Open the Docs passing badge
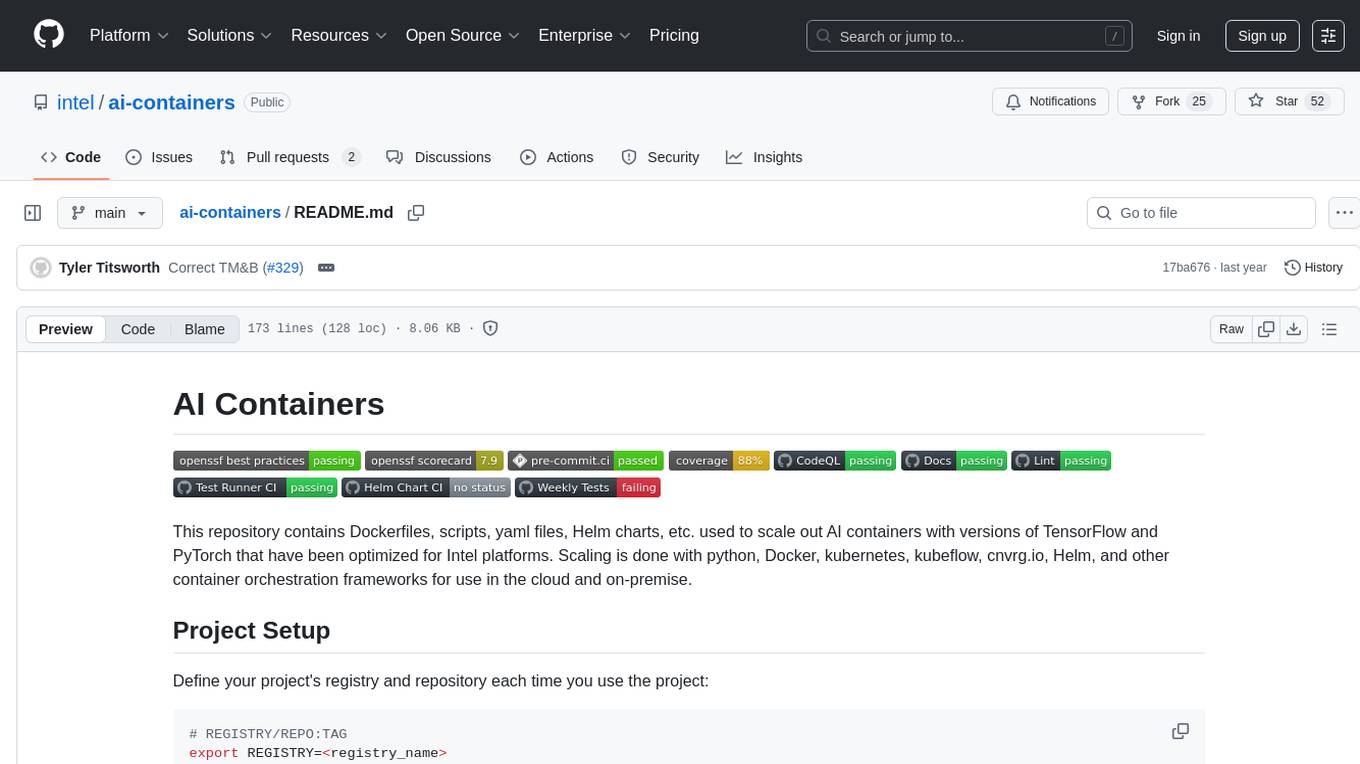Image resolution: width=1360 pixels, height=764 pixels. pyautogui.click(x=954, y=461)
